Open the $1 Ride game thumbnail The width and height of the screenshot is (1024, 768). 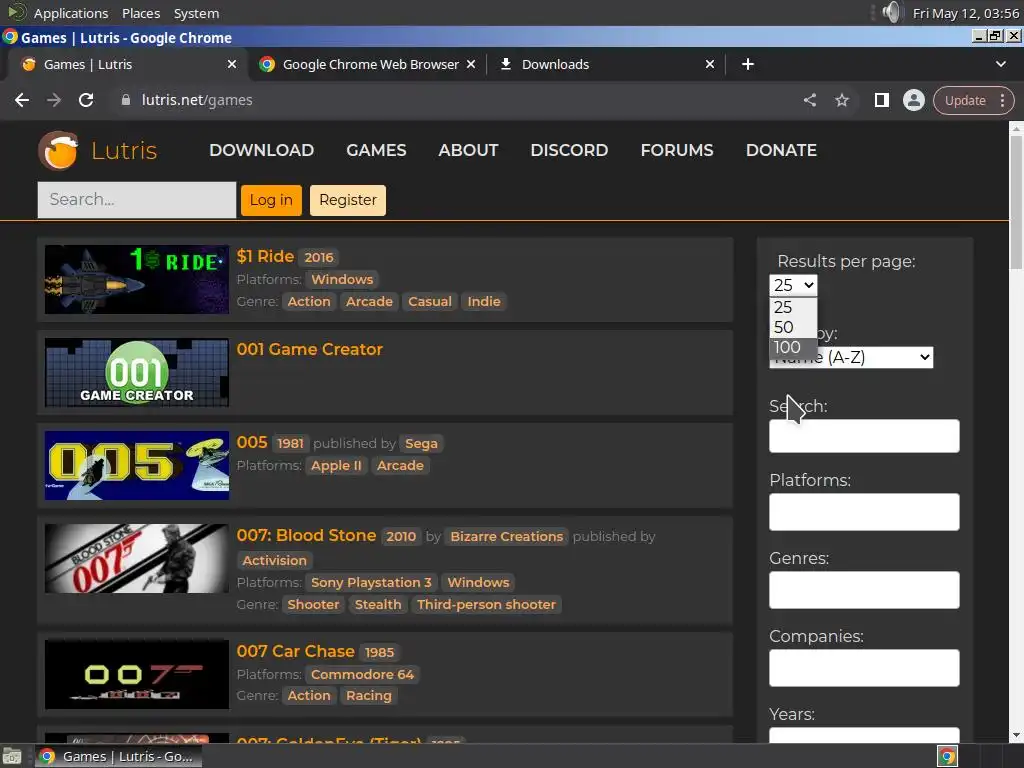coord(136,280)
